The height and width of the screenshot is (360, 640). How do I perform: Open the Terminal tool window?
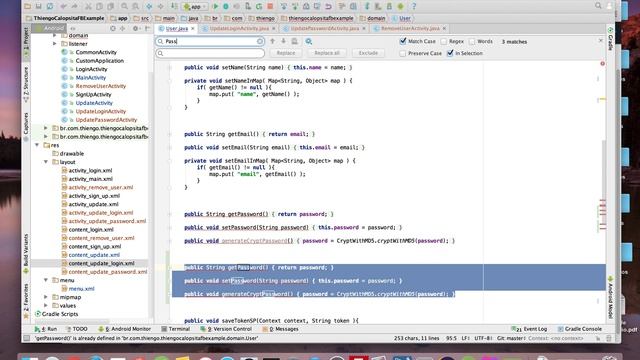176,329
